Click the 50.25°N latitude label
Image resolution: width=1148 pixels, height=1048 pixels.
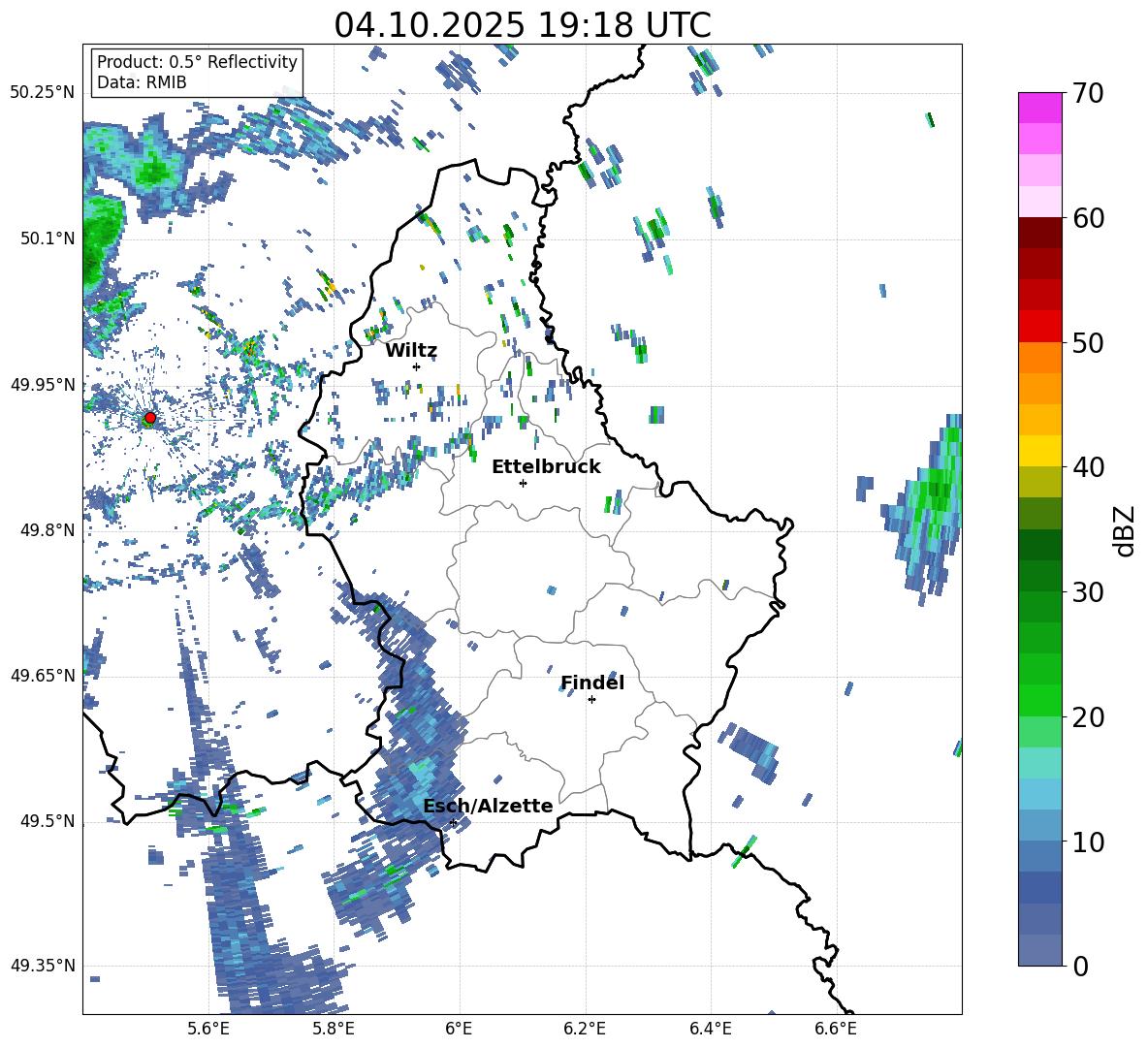click(43, 92)
